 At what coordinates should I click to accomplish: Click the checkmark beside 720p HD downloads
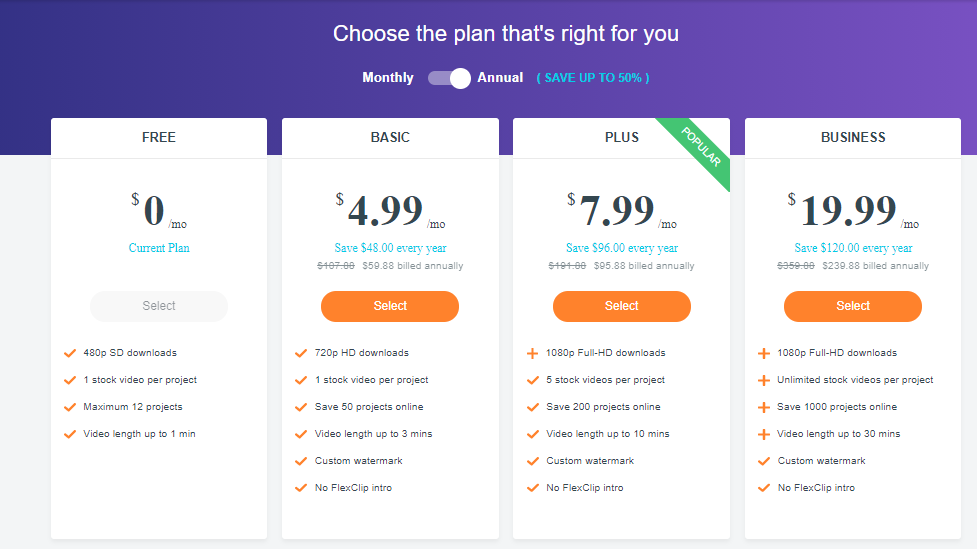click(301, 353)
